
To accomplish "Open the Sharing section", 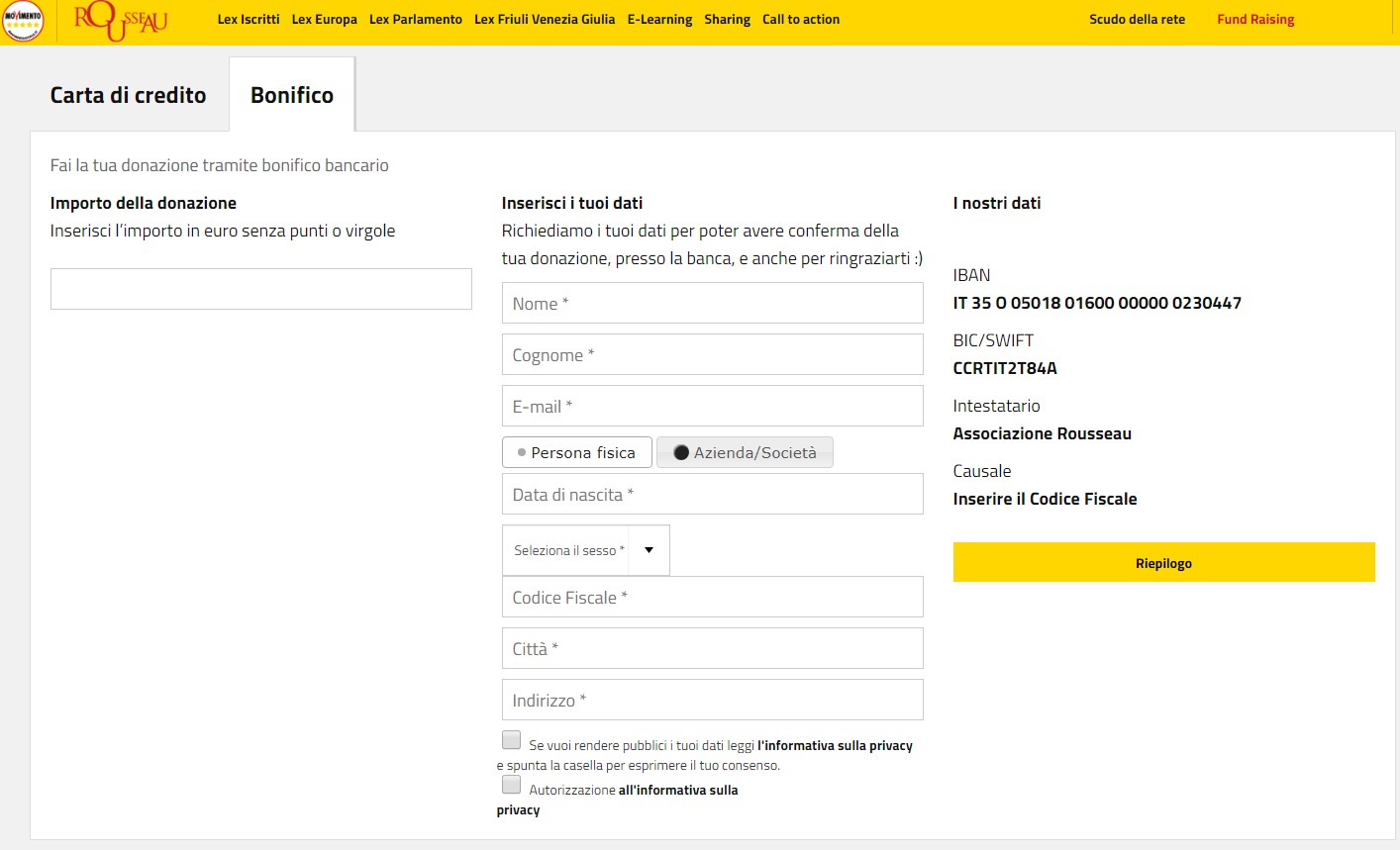I will pos(728,19).
